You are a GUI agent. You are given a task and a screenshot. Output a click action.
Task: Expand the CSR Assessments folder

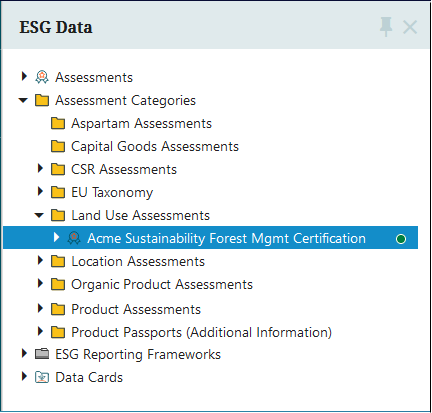click(40, 168)
